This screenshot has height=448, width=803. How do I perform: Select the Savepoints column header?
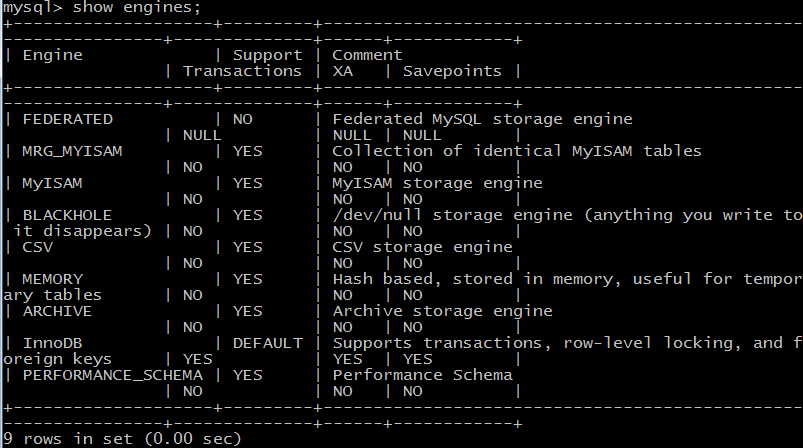coord(460,71)
